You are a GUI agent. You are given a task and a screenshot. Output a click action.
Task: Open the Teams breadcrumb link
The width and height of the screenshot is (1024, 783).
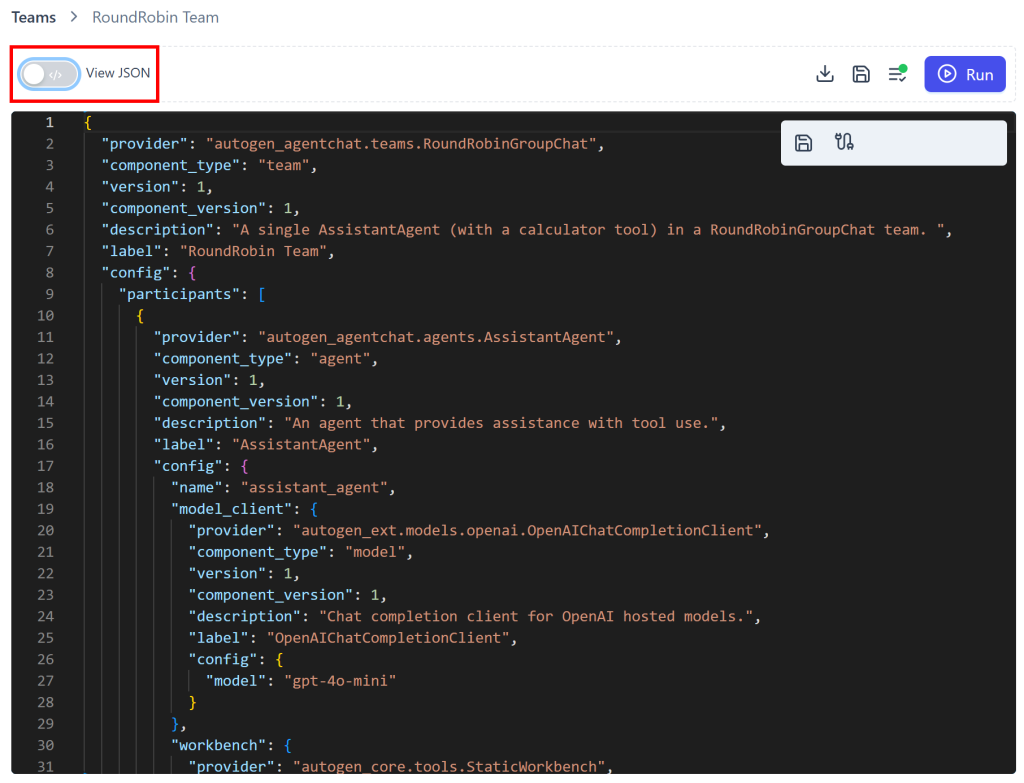[33, 17]
